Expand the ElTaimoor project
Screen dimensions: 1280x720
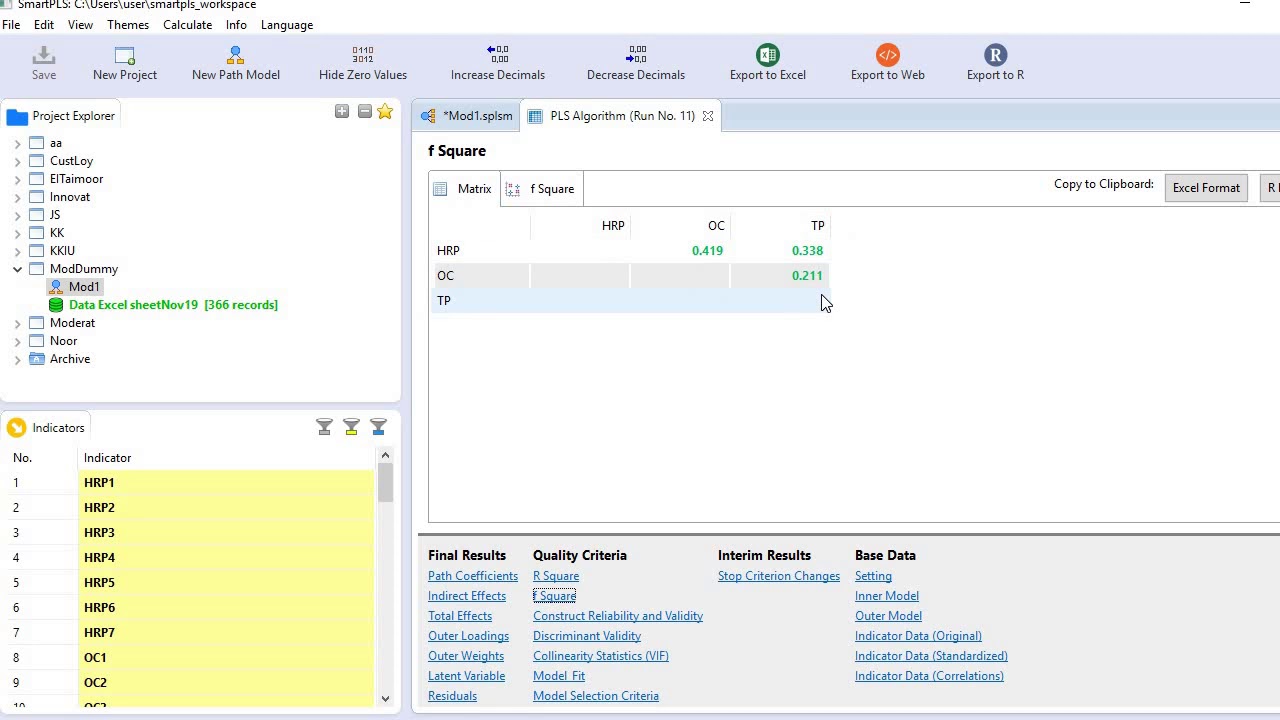coord(17,179)
